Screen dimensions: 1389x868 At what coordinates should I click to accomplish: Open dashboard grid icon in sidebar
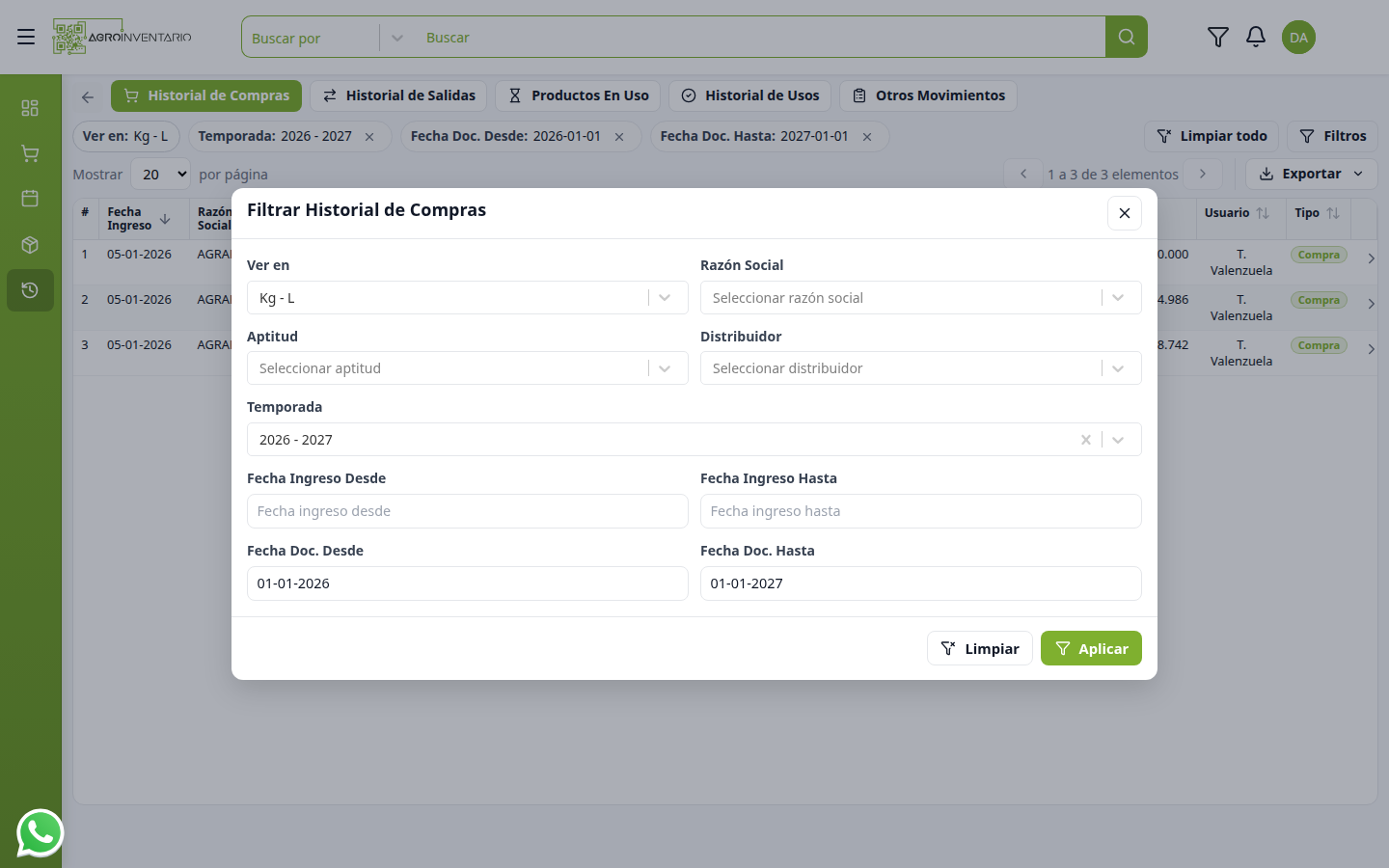30,107
